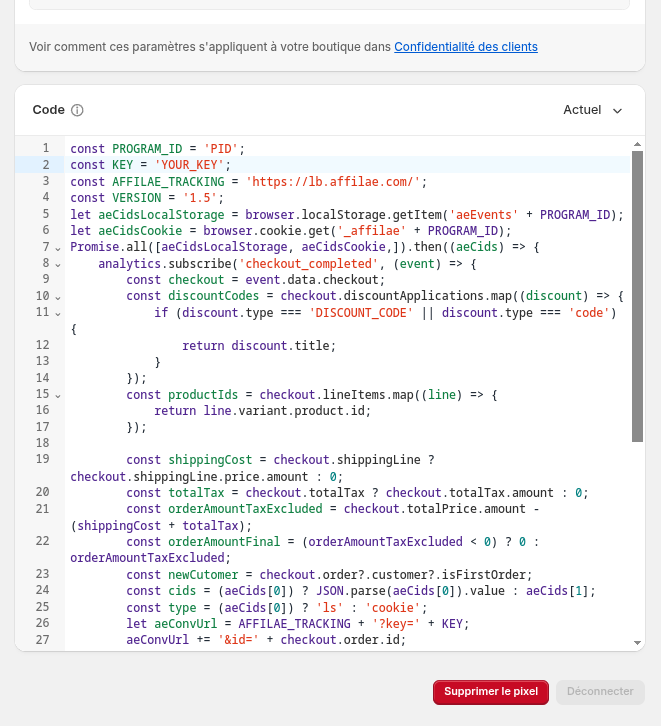This screenshot has width=661, height=726.
Task: Collapse code fold at line 10
Action: click(x=58, y=297)
